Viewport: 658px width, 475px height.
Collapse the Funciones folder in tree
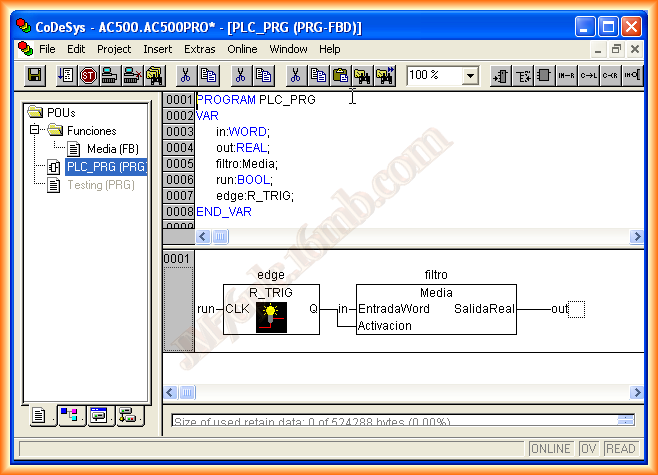pyautogui.click(x=35, y=131)
